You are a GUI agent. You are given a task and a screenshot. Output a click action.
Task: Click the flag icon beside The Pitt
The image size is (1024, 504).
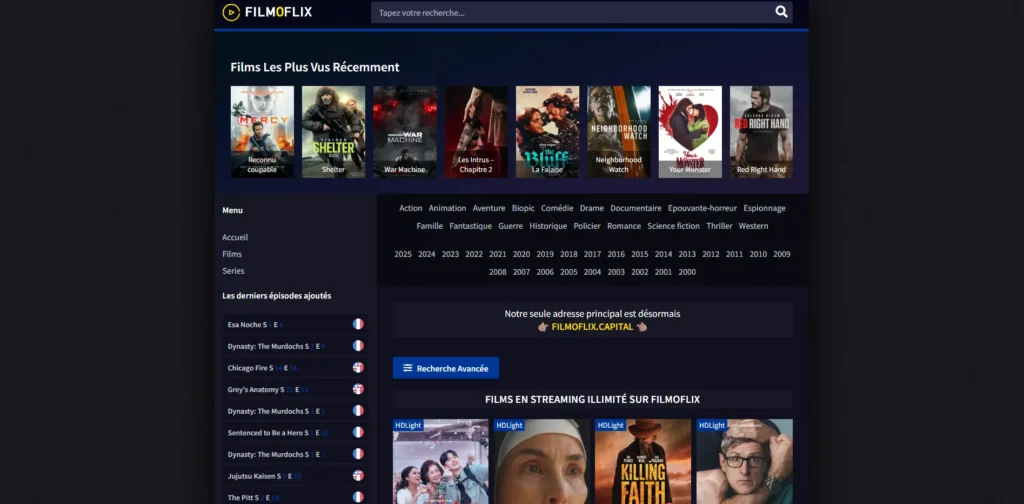pos(358,497)
